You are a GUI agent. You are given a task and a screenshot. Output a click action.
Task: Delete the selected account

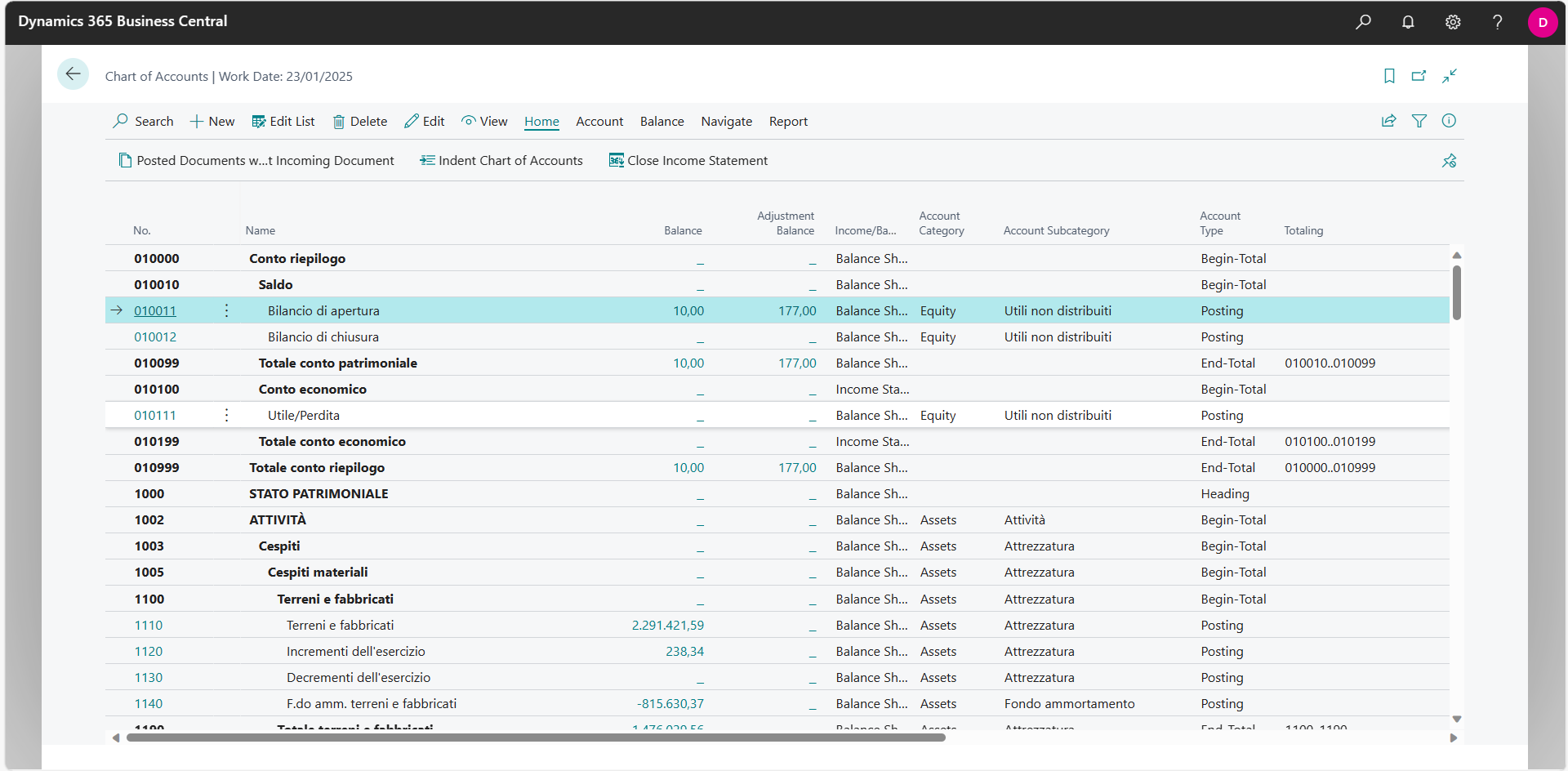[x=360, y=121]
